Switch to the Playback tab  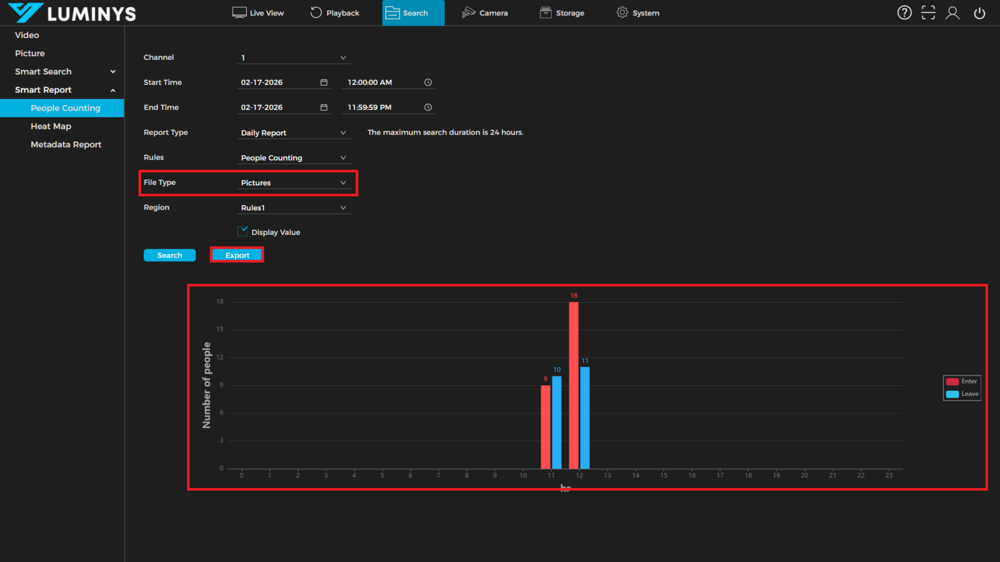334,13
